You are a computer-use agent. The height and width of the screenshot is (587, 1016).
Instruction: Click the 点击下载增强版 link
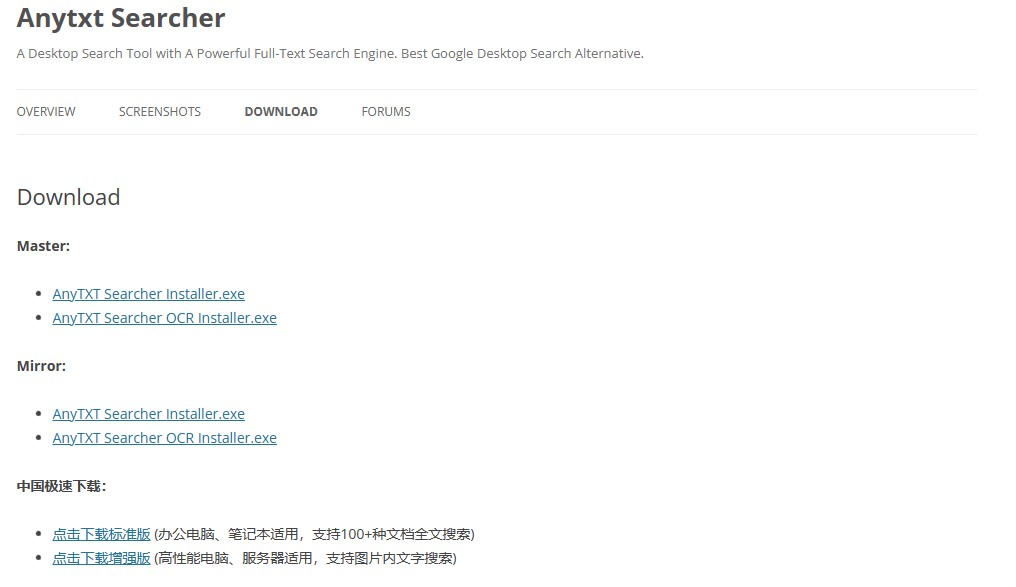[x=101, y=558]
